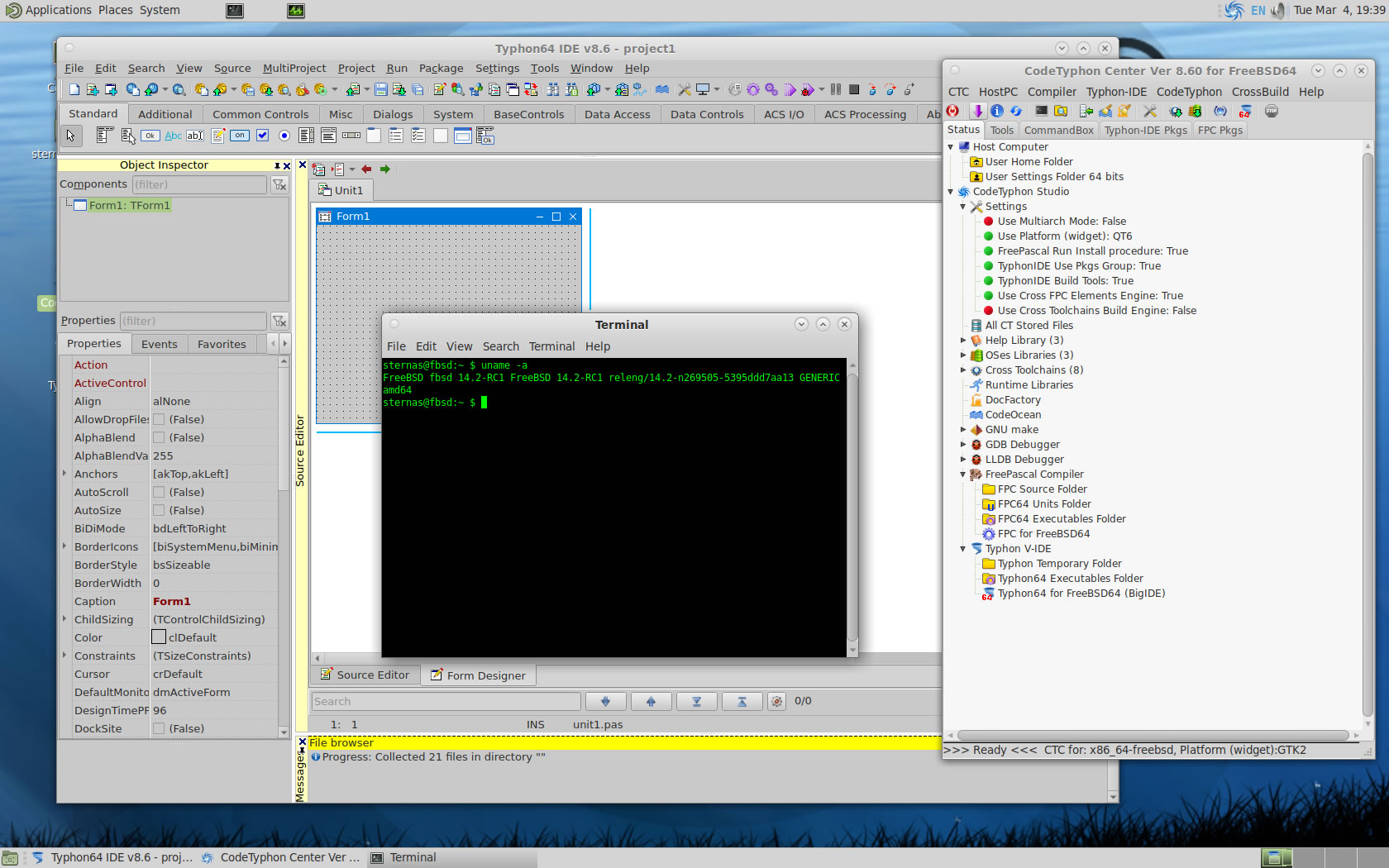Collapse the FreePascal Compiler tree node
The image size is (1389, 868).
click(963, 474)
